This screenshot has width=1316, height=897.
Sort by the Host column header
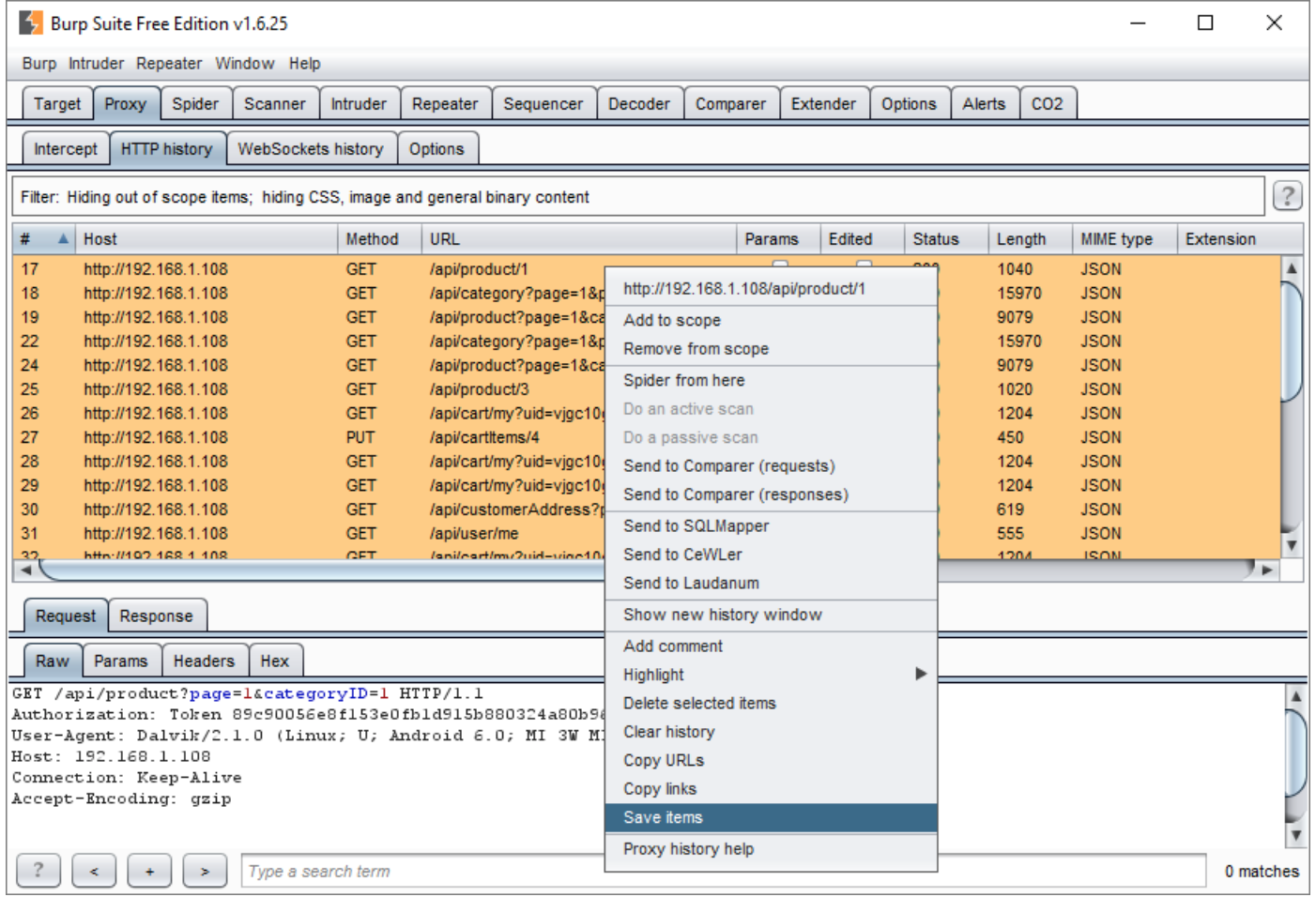[207, 239]
